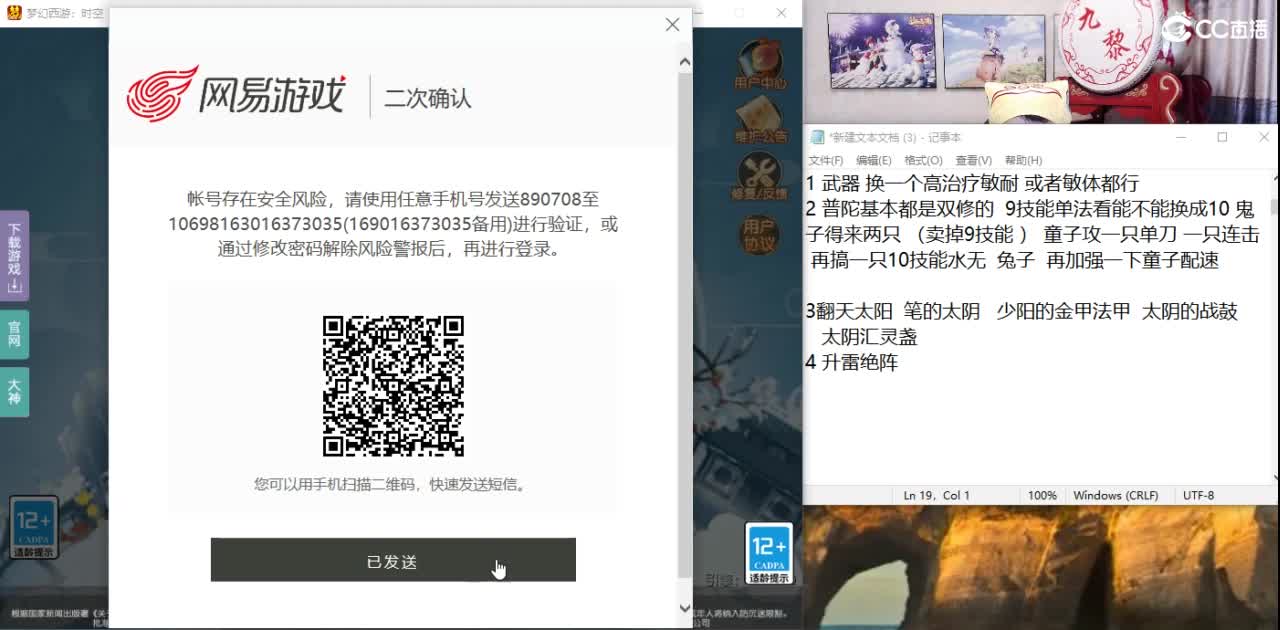Open 修复/反馈 wrench icon in launcher
This screenshot has height=630, width=1280.
coord(760,177)
